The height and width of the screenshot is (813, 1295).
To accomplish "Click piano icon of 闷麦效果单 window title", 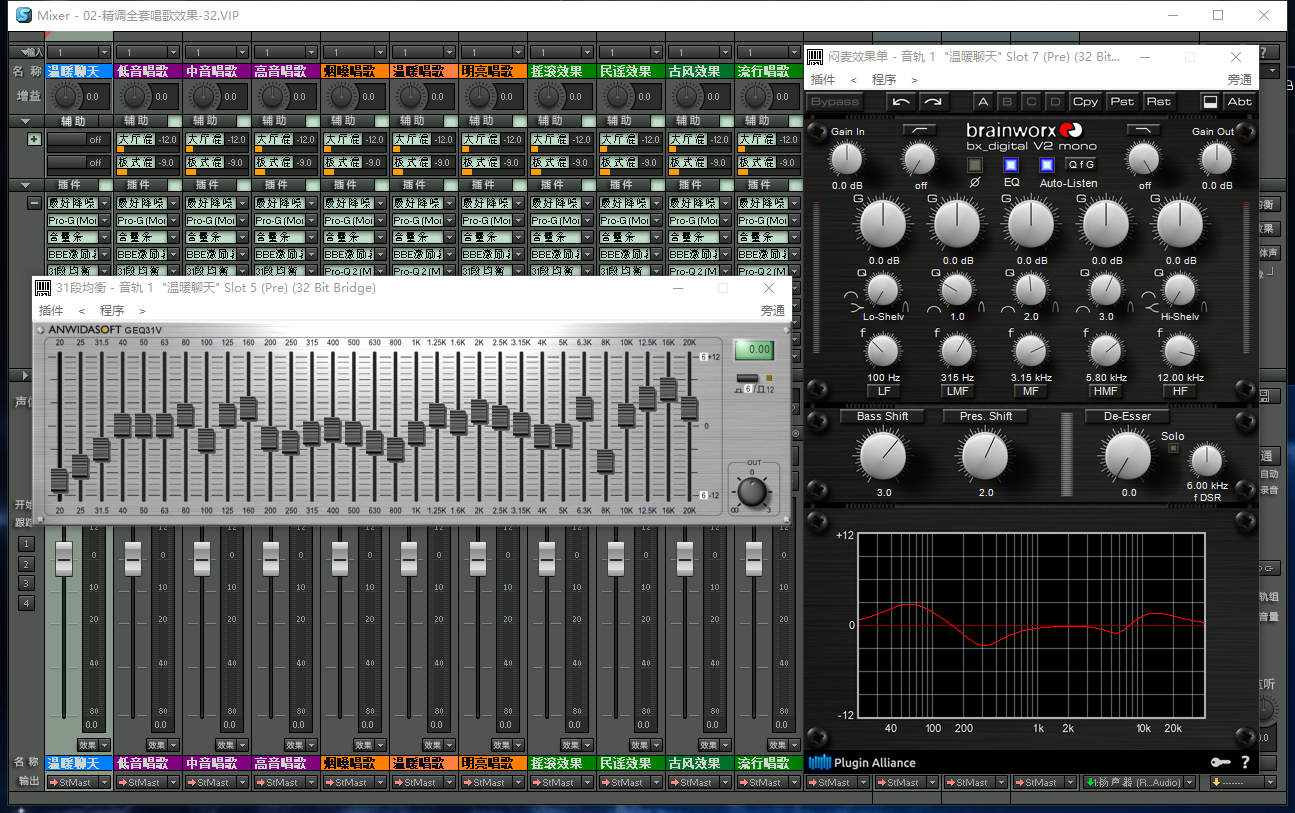I will [815, 57].
